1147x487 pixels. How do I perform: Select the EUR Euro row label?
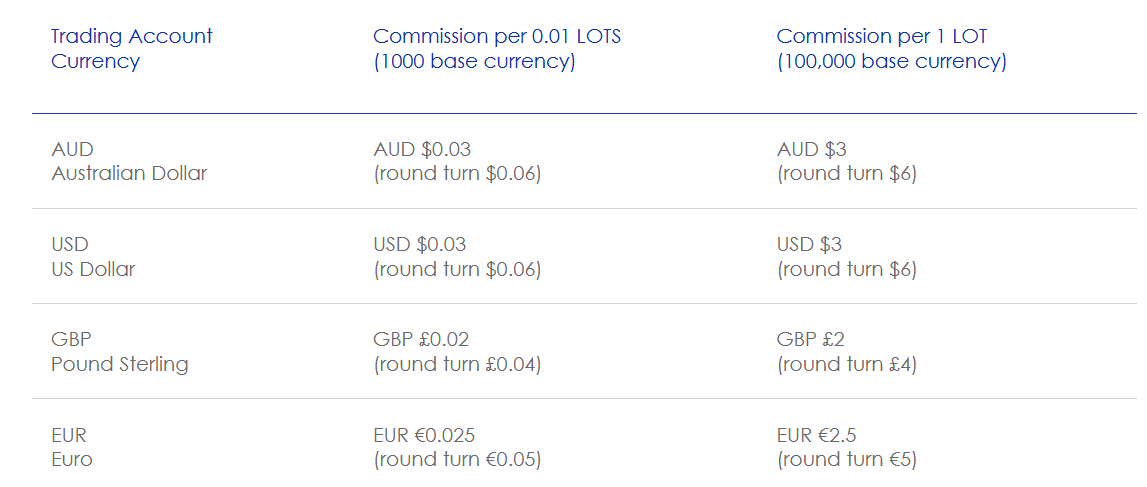[72, 447]
